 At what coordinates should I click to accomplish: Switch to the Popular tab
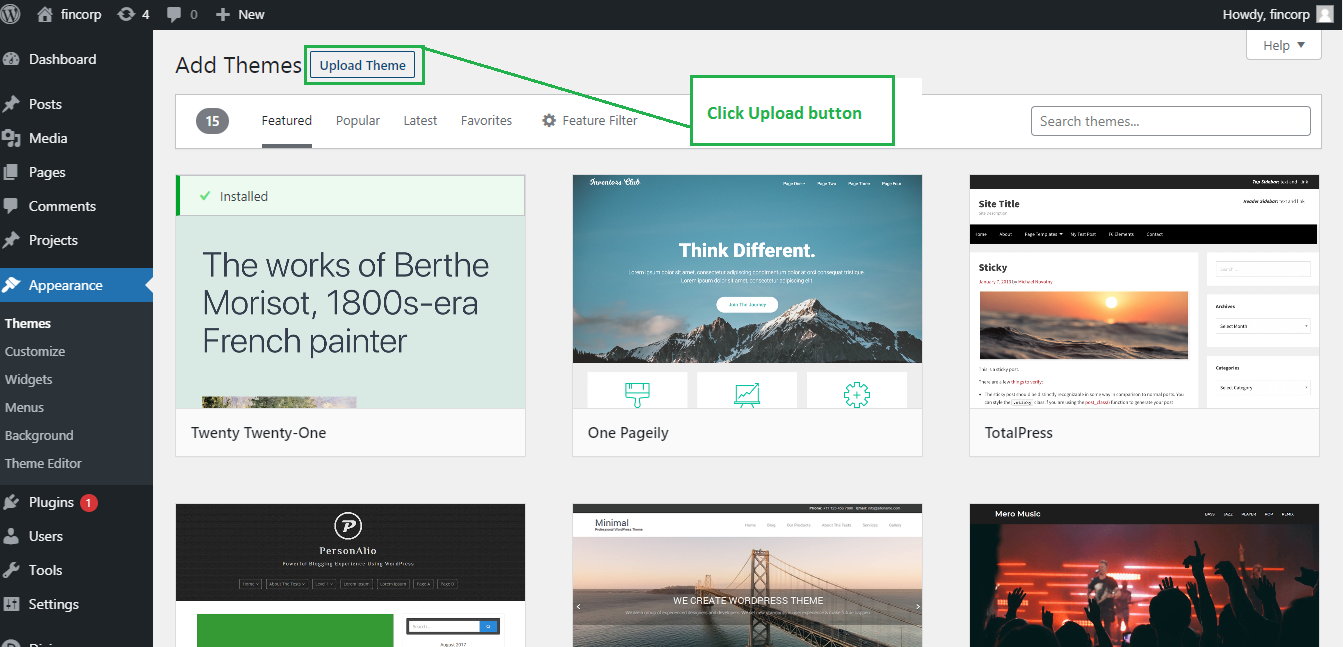point(358,120)
